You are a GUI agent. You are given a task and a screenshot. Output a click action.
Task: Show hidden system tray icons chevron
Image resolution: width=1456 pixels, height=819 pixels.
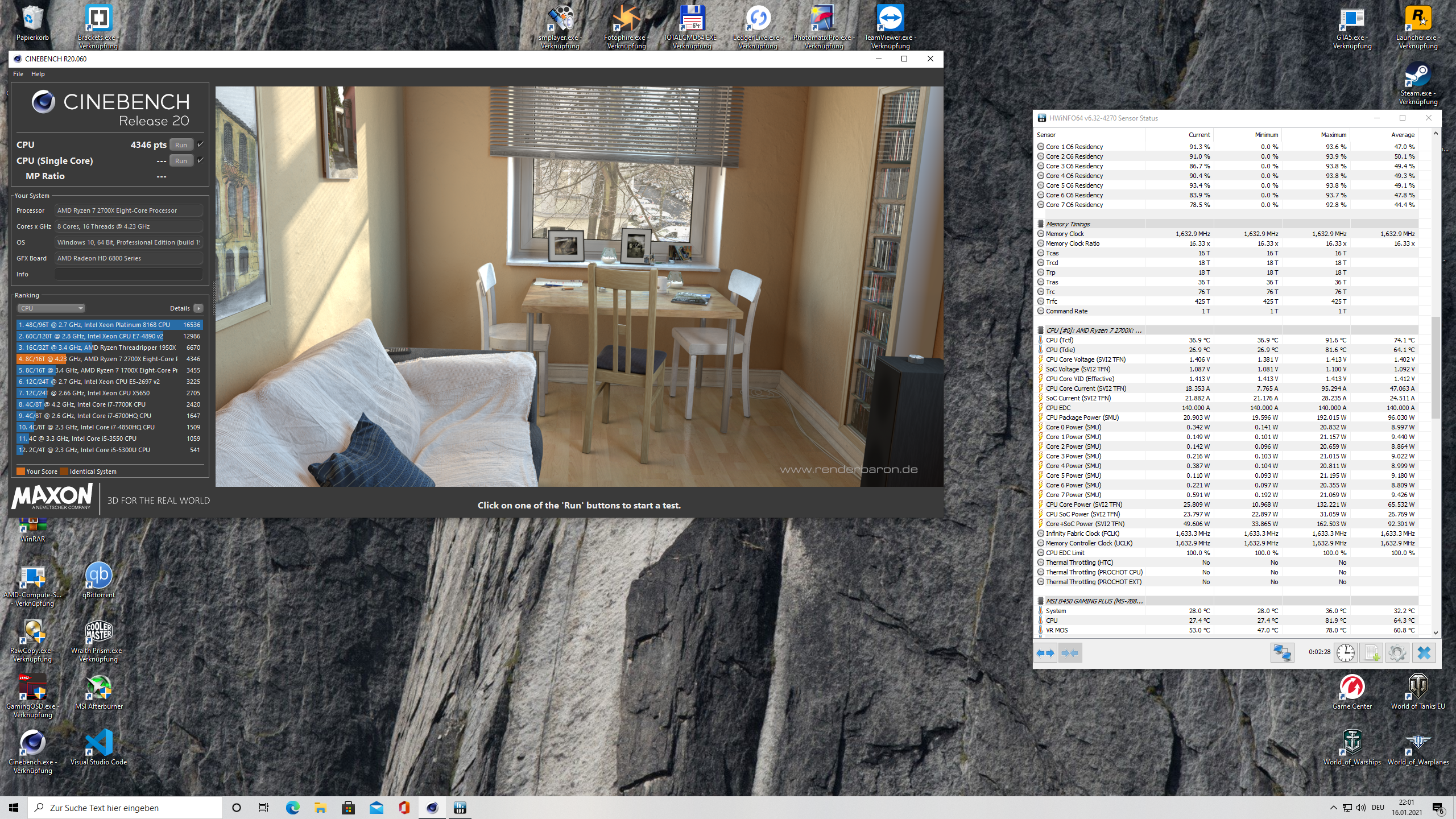coord(1333,808)
